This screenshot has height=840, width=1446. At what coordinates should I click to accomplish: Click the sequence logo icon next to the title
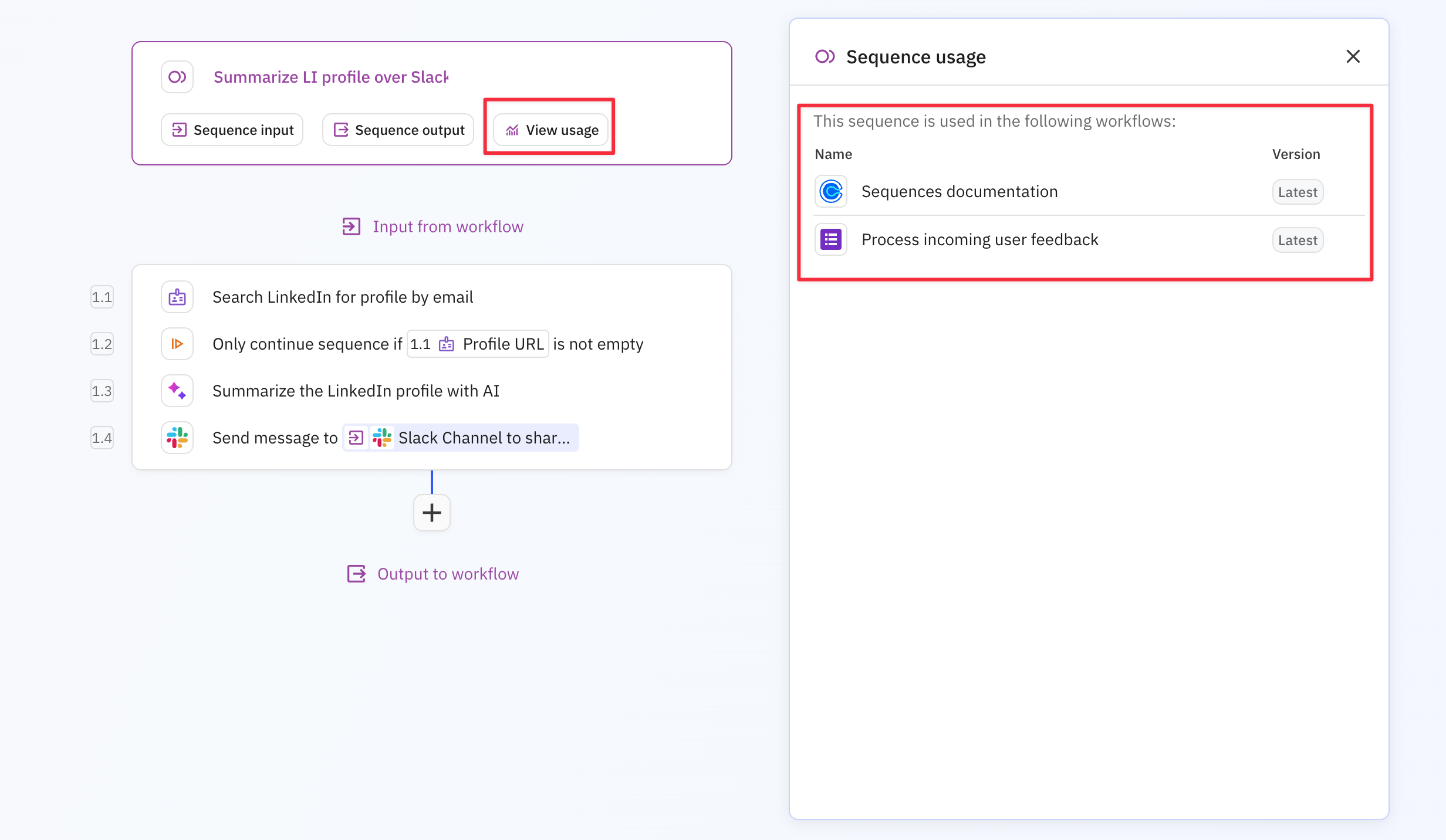[x=177, y=76]
